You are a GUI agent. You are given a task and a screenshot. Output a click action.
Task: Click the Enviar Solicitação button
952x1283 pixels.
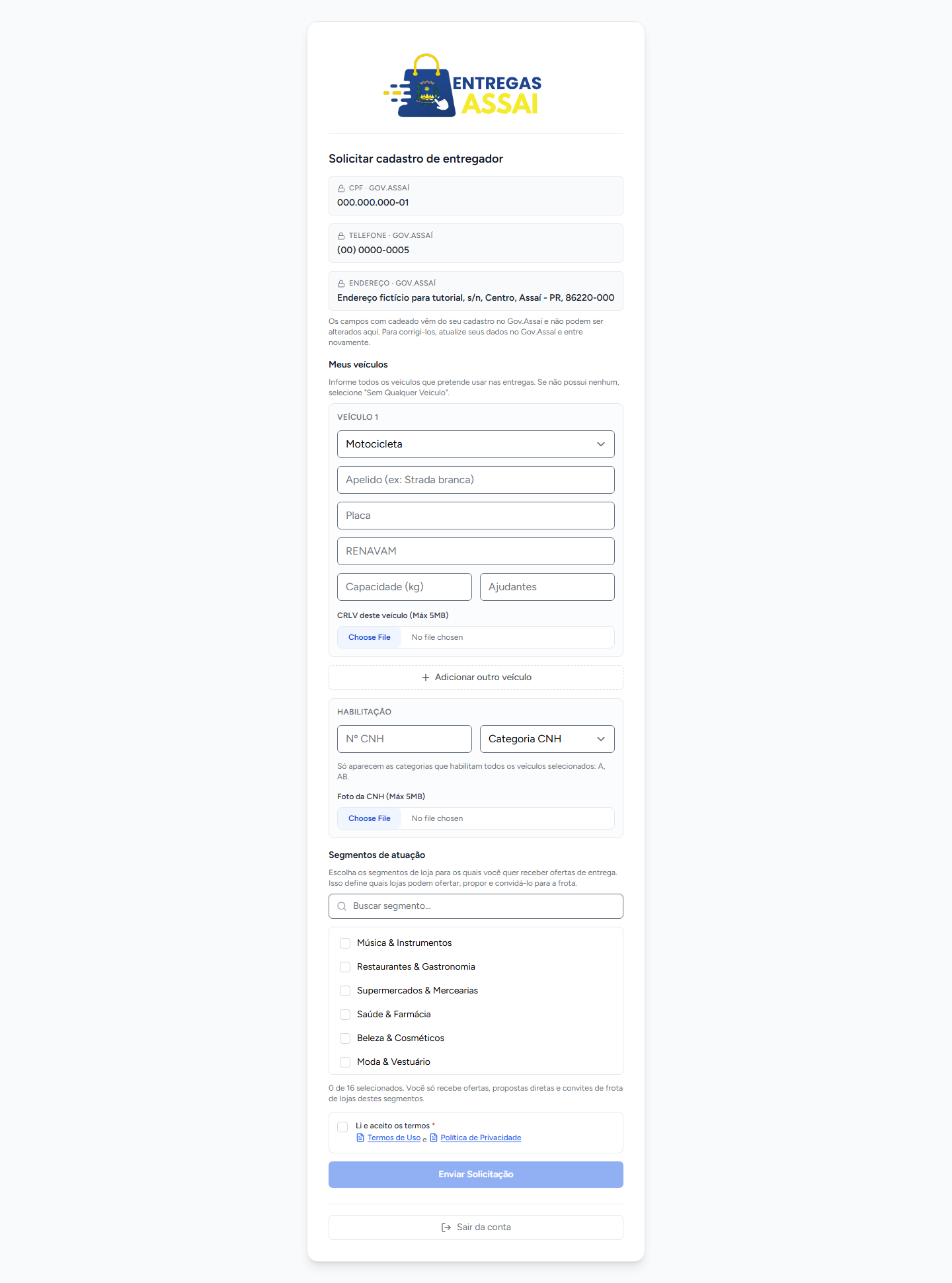[476, 1175]
